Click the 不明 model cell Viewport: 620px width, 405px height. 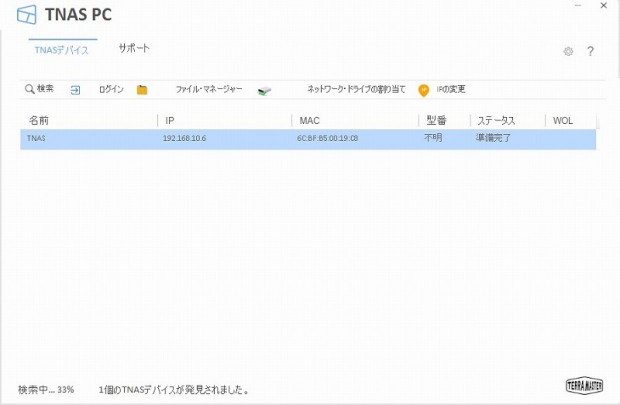click(x=433, y=138)
